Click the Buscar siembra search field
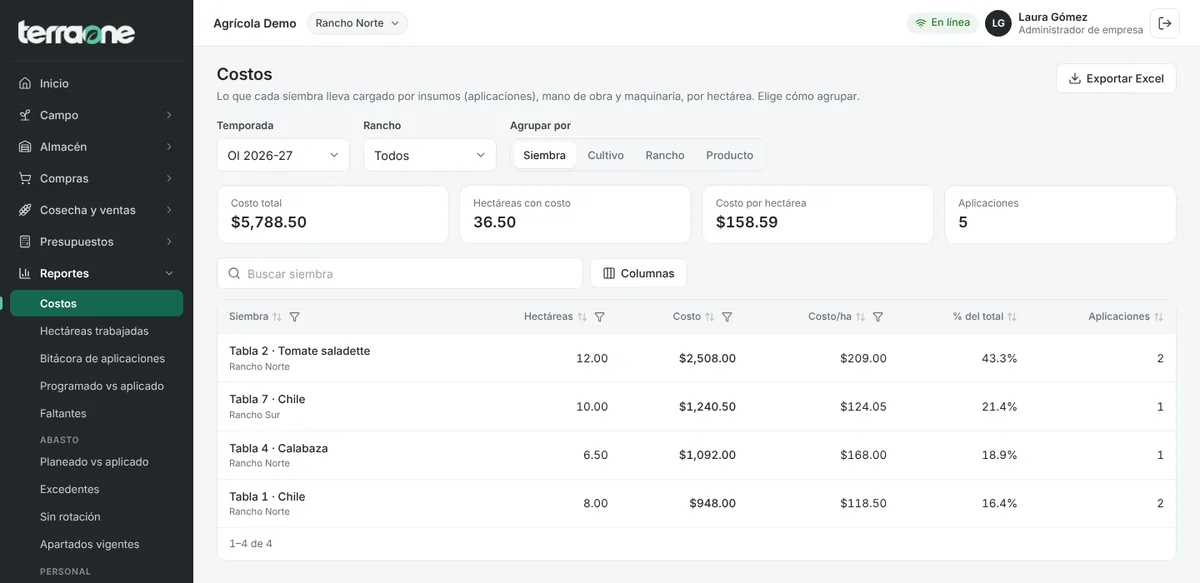The width and height of the screenshot is (1200, 583). point(400,273)
